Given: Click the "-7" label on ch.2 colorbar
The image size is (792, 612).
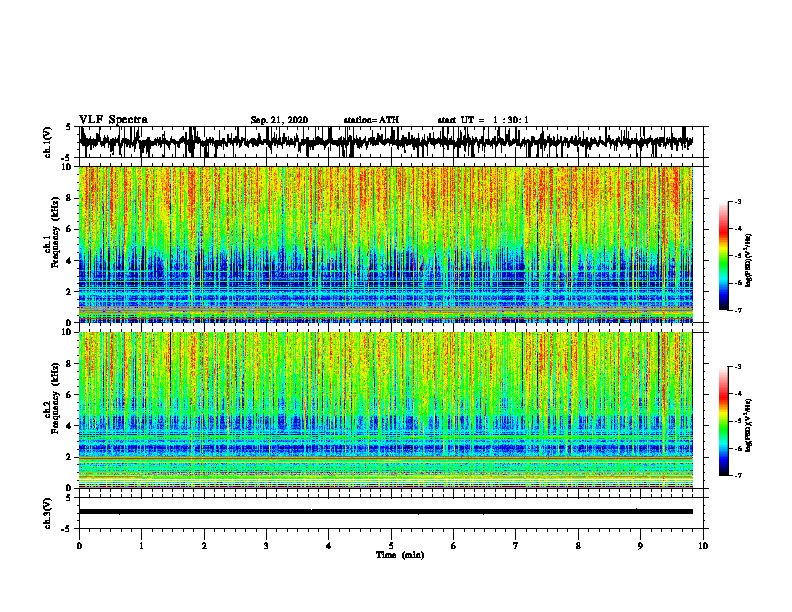Looking at the screenshot, I should tap(738, 475).
